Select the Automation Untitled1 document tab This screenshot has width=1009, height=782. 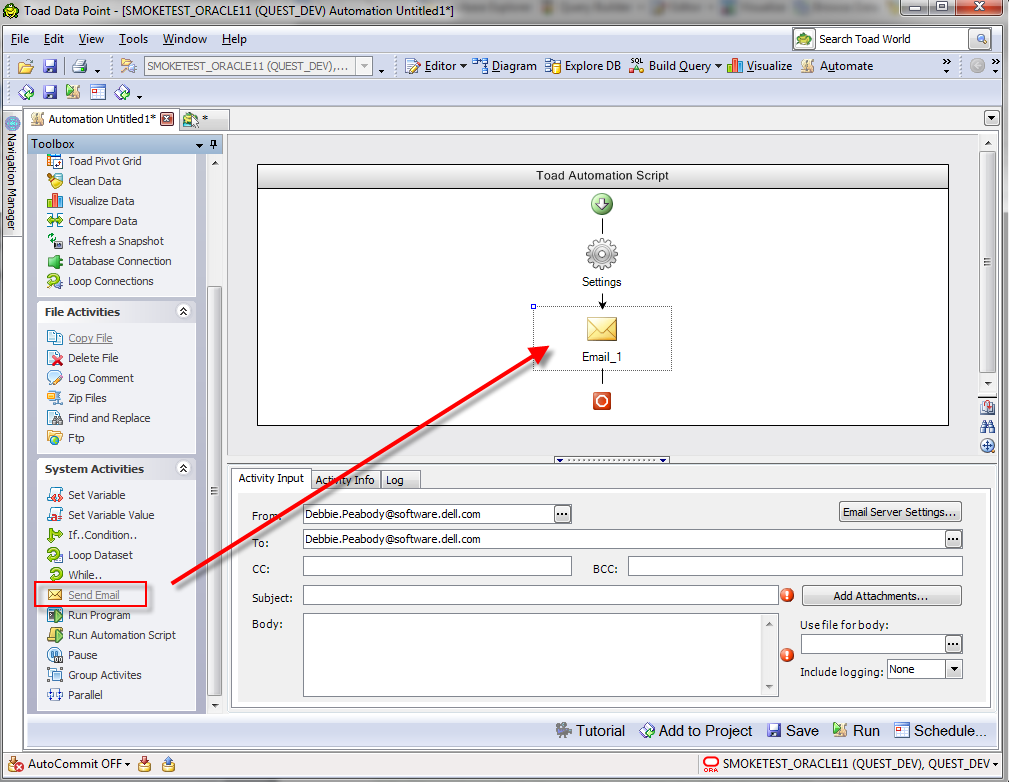point(102,119)
